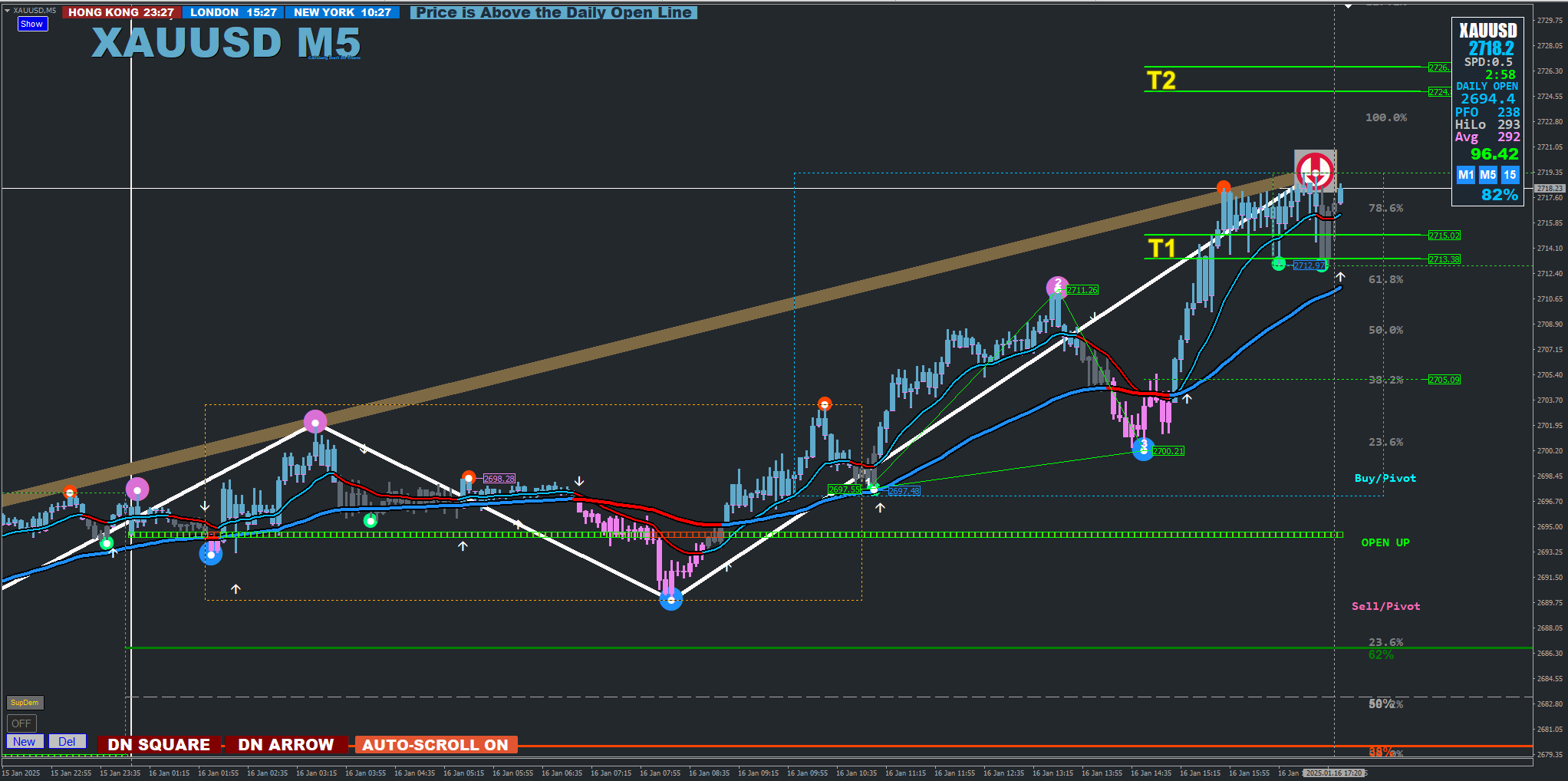Screen dimensions: 1568x781
Task: Switch to the 15 timeframe
Action: pyautogui.click(x=1509, y=175)
